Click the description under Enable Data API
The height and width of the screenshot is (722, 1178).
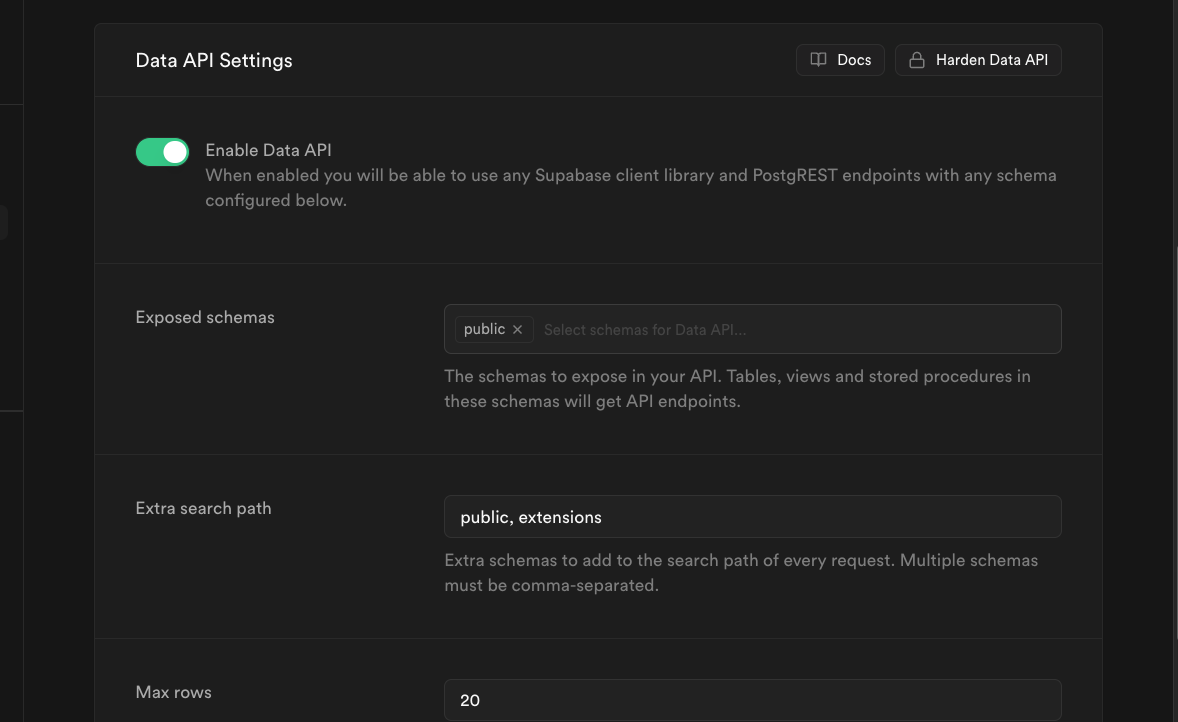pyautogui.click(x=630, y=187)
